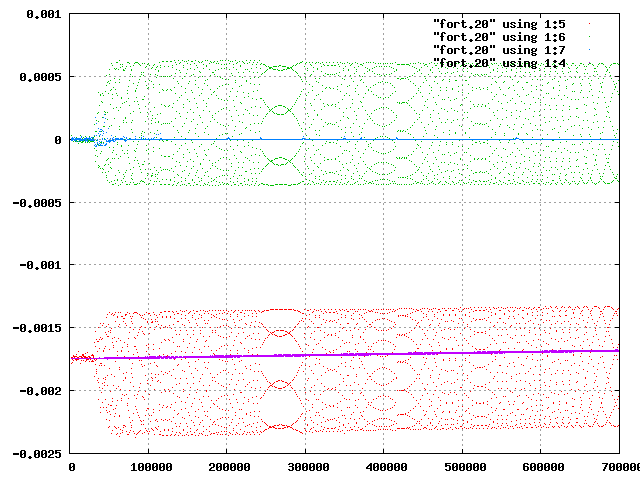640x480 pixels.
Task: Click the blue zero line near 500000
Action: (462, 140)
